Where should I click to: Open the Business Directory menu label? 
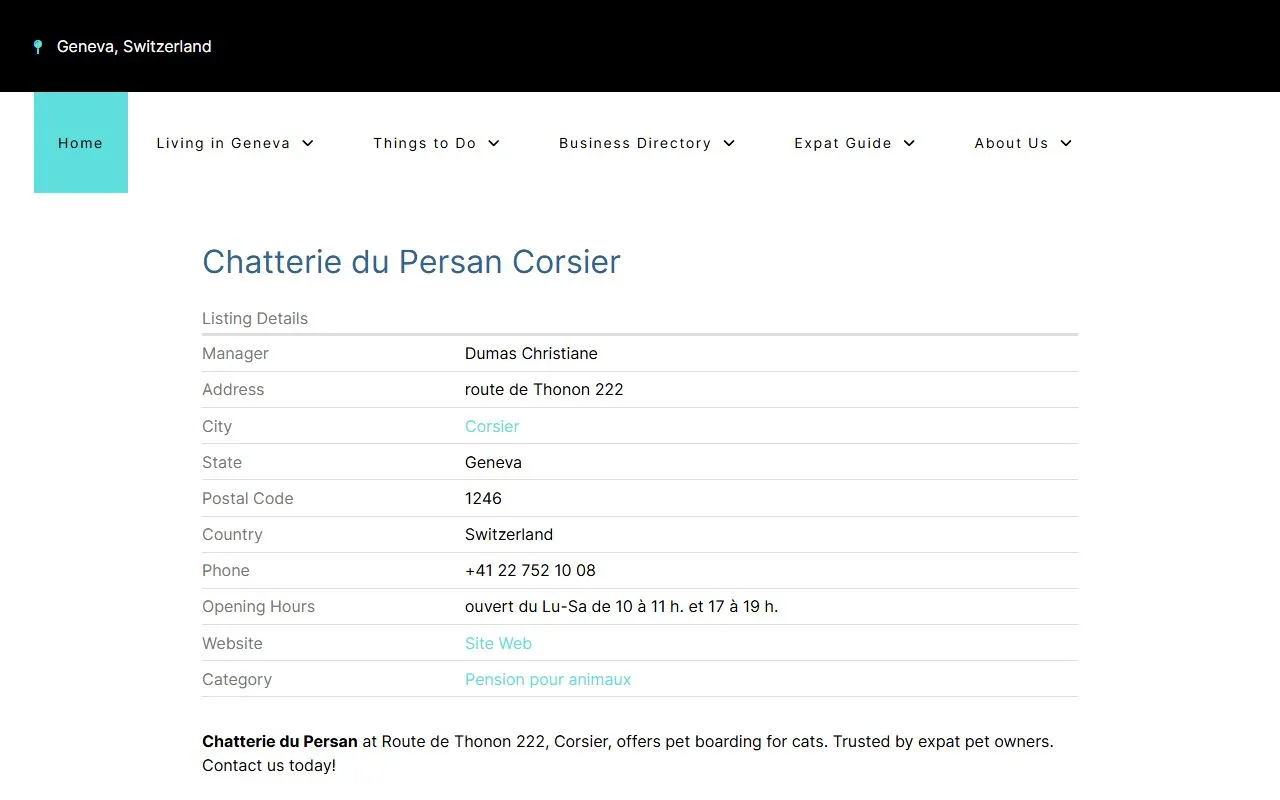pos(634,143)
